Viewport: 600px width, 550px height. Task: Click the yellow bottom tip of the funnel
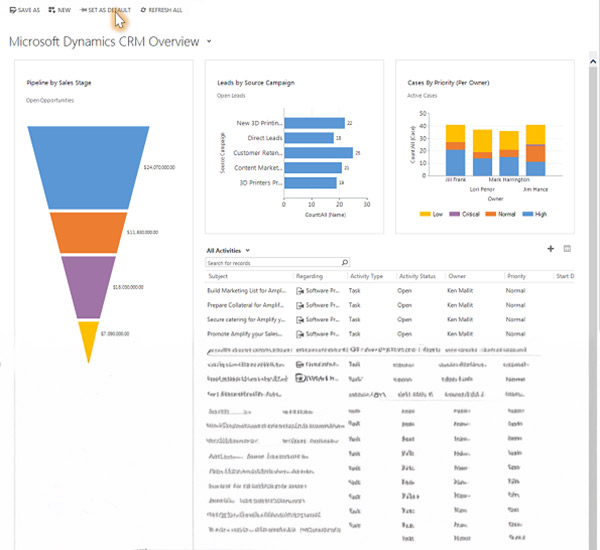(x=88, y=339)
